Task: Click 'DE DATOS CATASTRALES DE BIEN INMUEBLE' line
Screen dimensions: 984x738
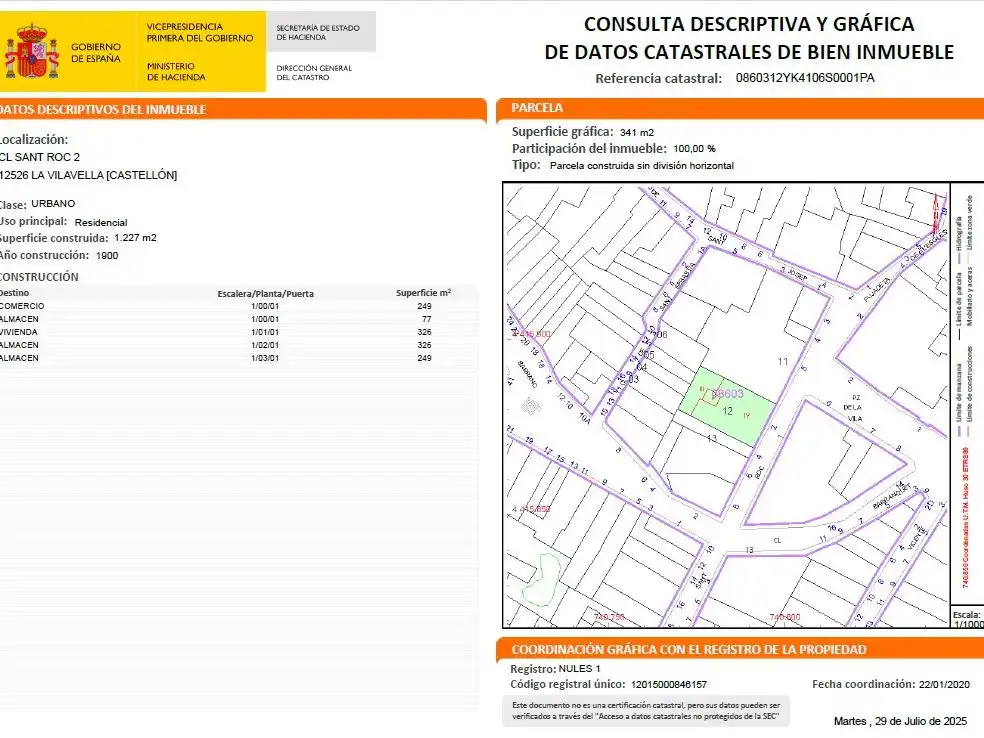Action: point(749,52)
